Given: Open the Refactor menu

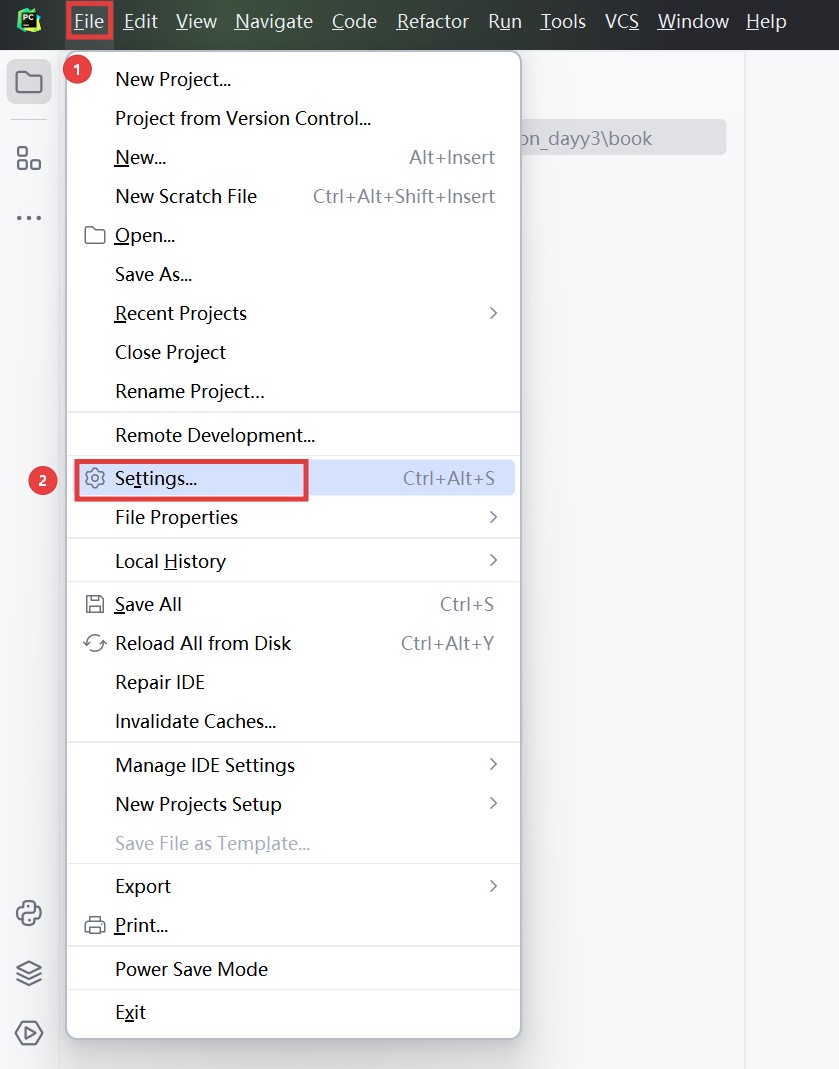Looking at the screenshot, I should pyautogui.click(x=432, y=21).
